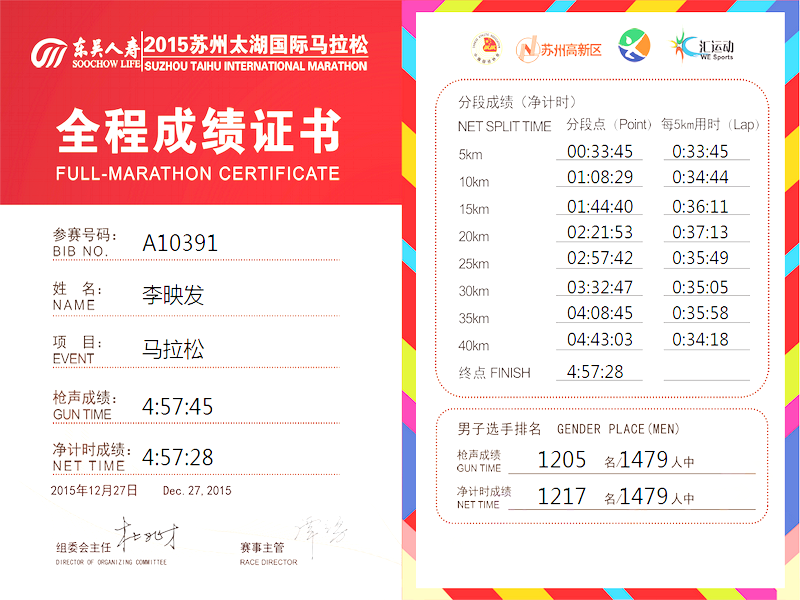Click net time rank 1217

(x=562, y=496)
